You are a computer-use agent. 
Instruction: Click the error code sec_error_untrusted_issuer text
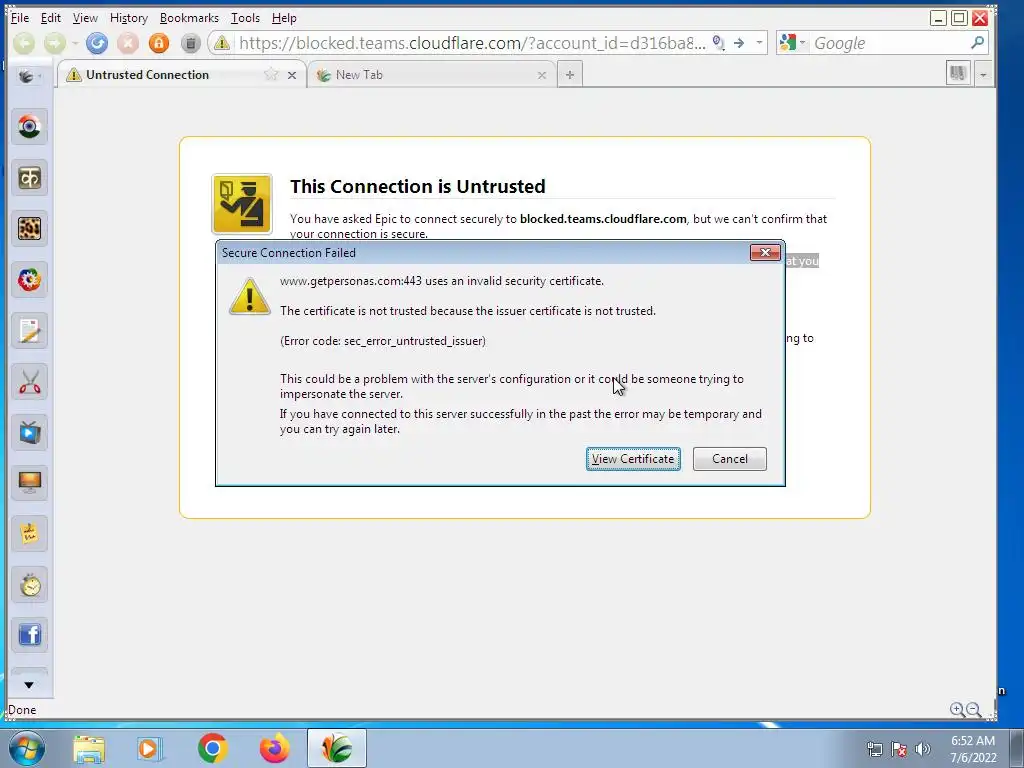(x=383, y=341)
